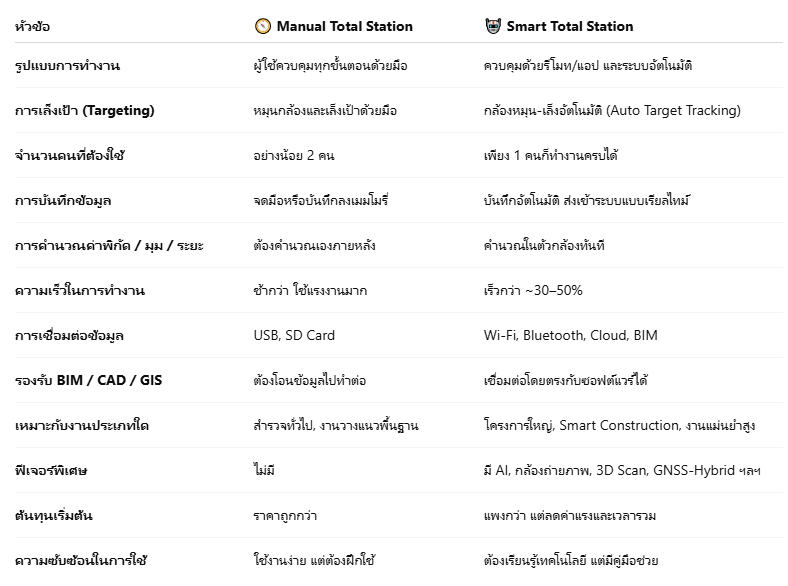The width and height of the screenshot is (788, 586).
Task: Click the compass icon beside Manual Total Station
Action: [262, 26]
